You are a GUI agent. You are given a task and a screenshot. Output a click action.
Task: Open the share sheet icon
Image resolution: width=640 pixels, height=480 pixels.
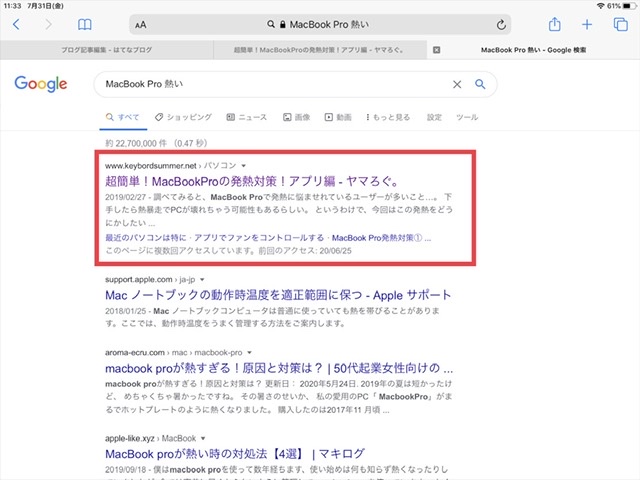point(554,24)
